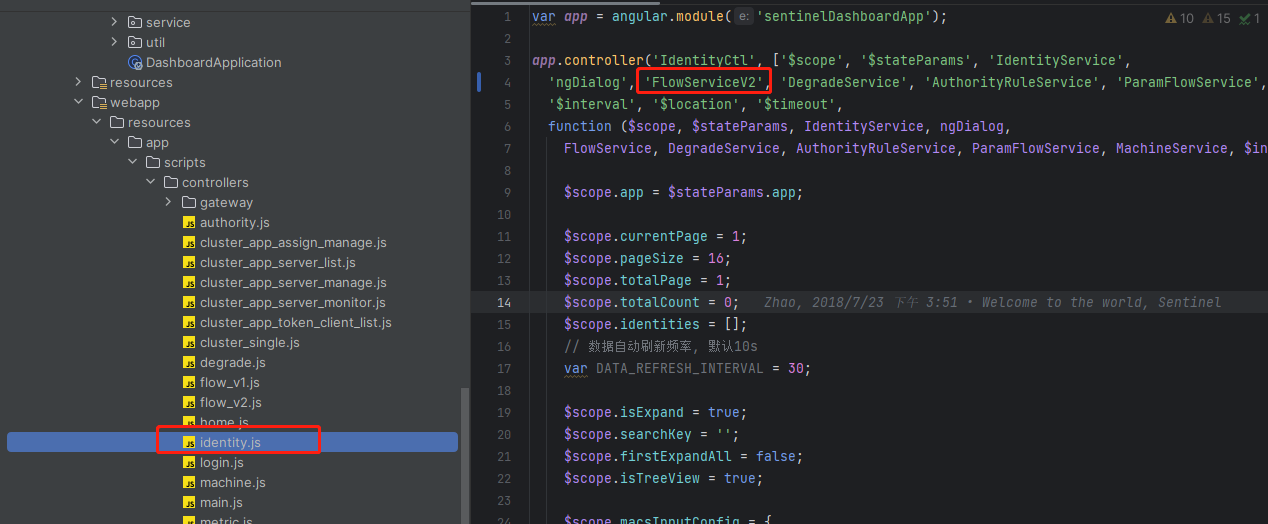Collapse the controllers folder
Image resolution: width=1268 pixels, height=524 pixels.
150,182
